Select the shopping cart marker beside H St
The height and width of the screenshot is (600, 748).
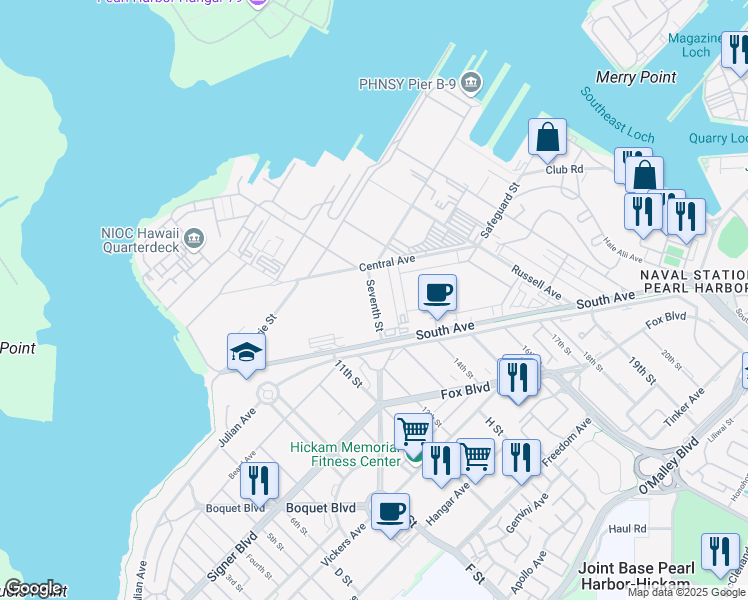477,458
